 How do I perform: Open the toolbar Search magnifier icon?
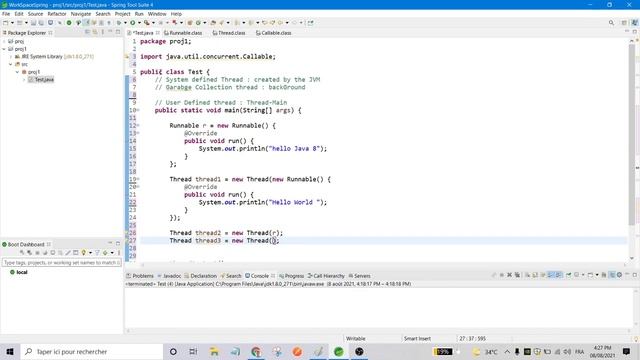click(611, 23)
